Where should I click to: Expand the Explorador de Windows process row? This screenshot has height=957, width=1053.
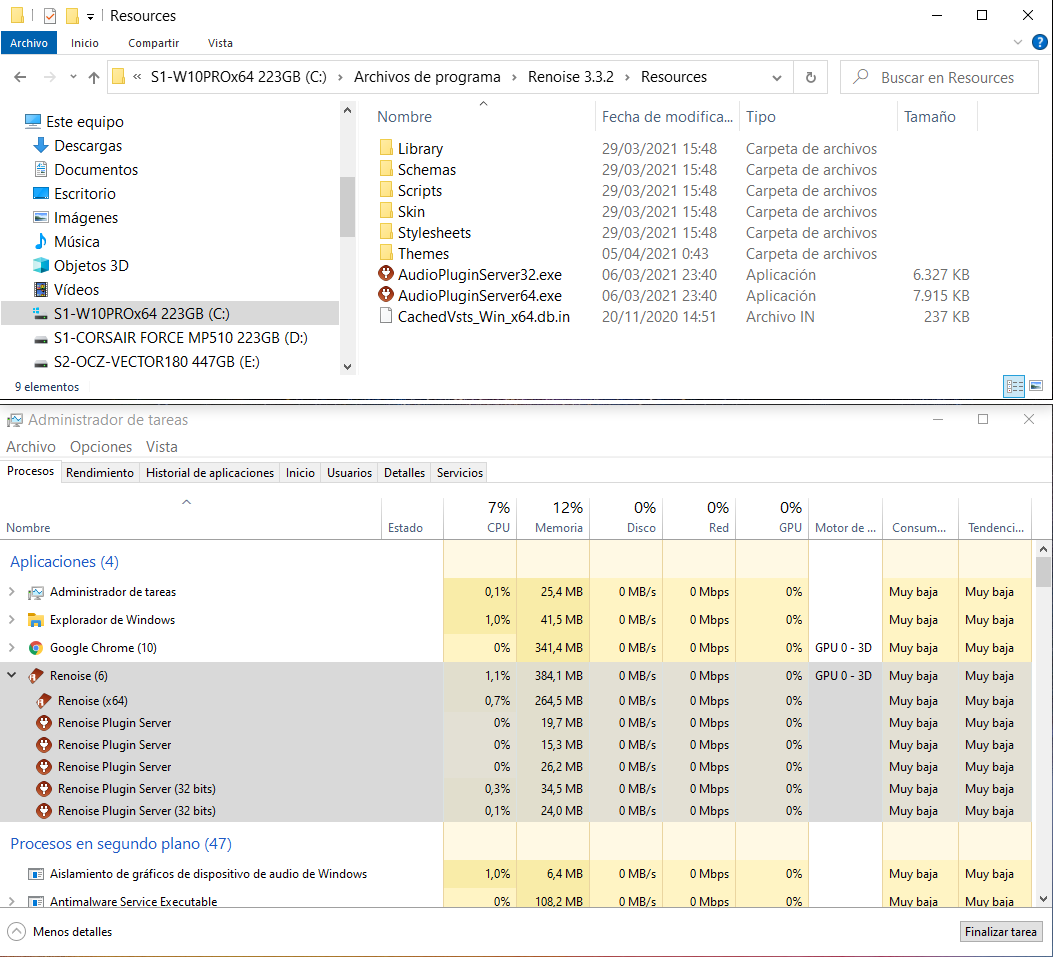(11, 619)
